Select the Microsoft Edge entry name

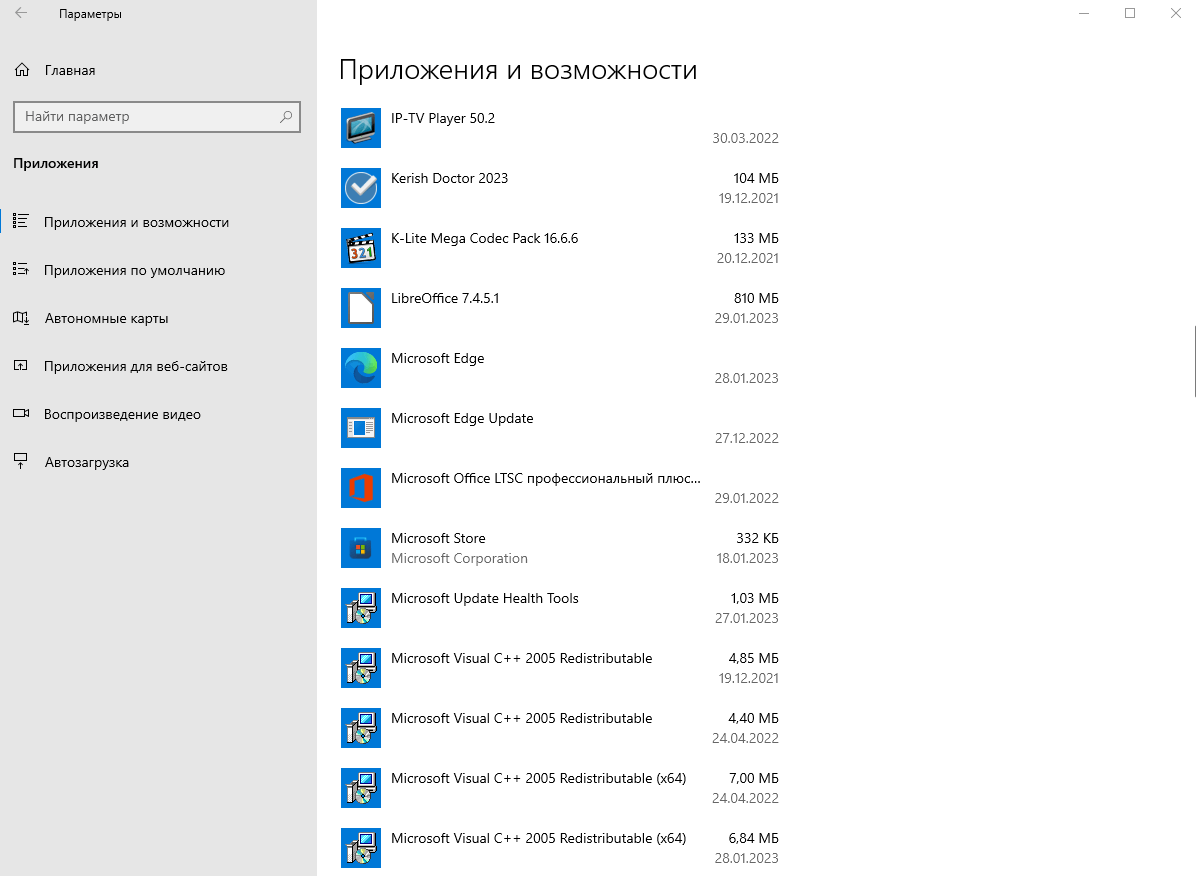click(437, 359)
